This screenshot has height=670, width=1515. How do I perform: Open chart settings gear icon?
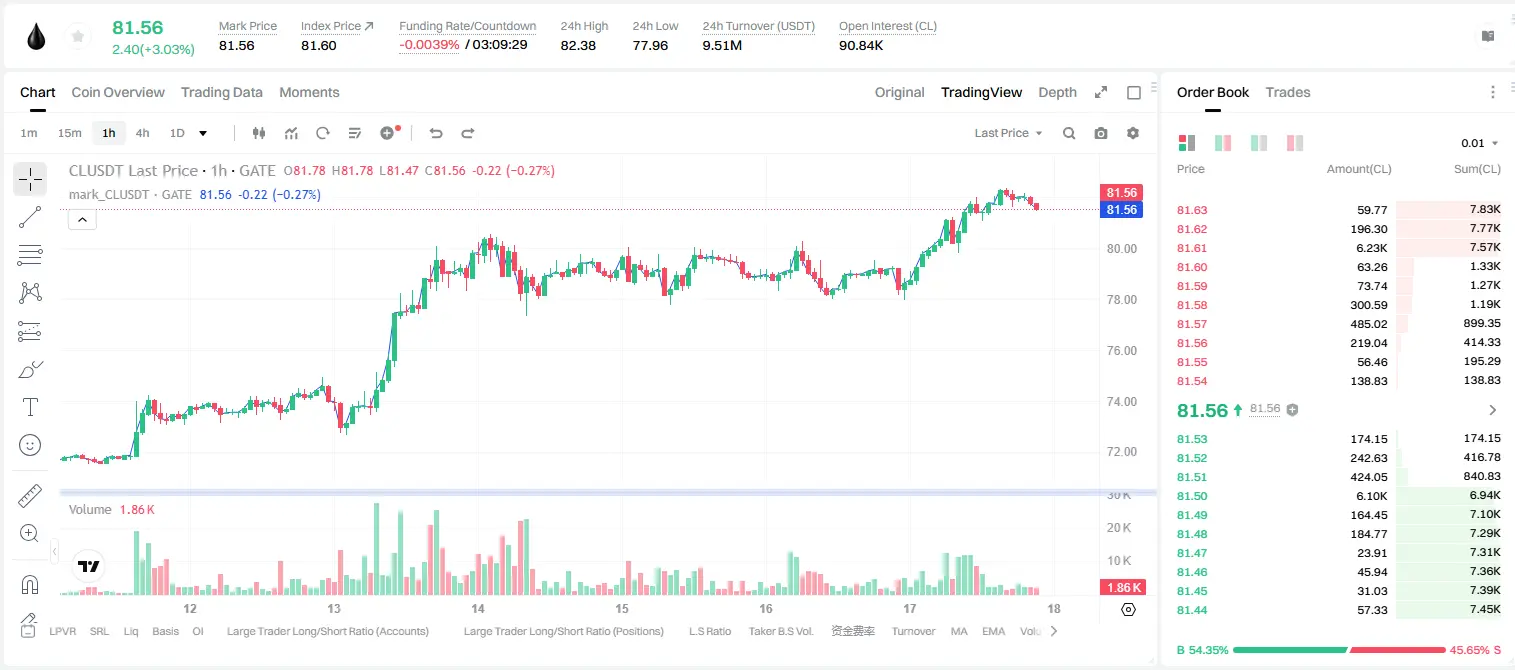tap(1133, 133)
